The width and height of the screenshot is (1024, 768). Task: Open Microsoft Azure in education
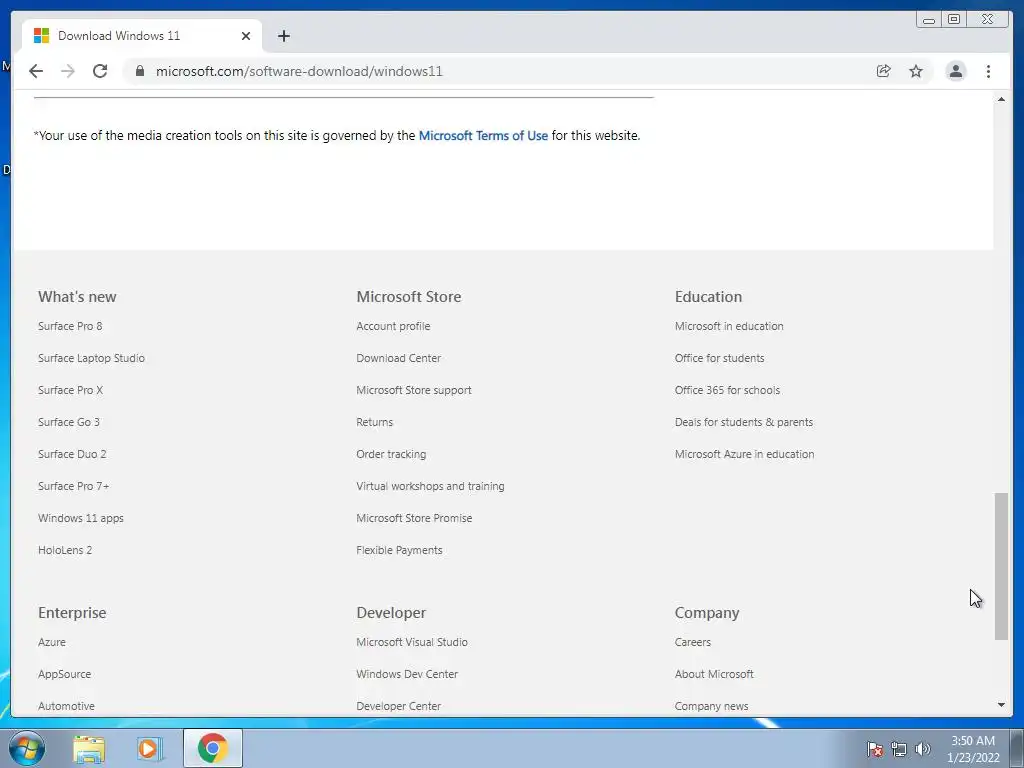point(744,454)
